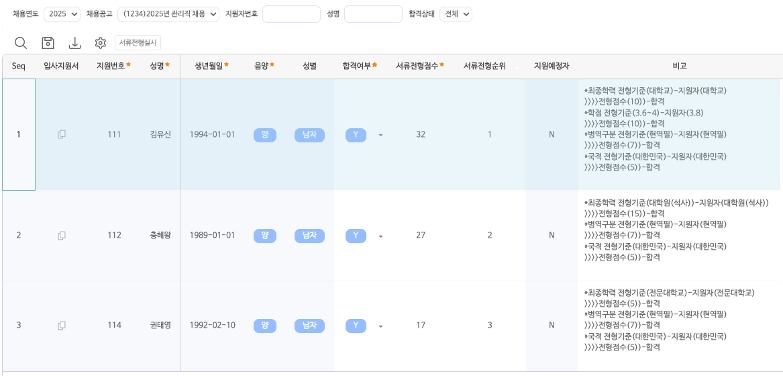
Task: Click the 서류전형실시 button
Action: click(x=138, y=43)
